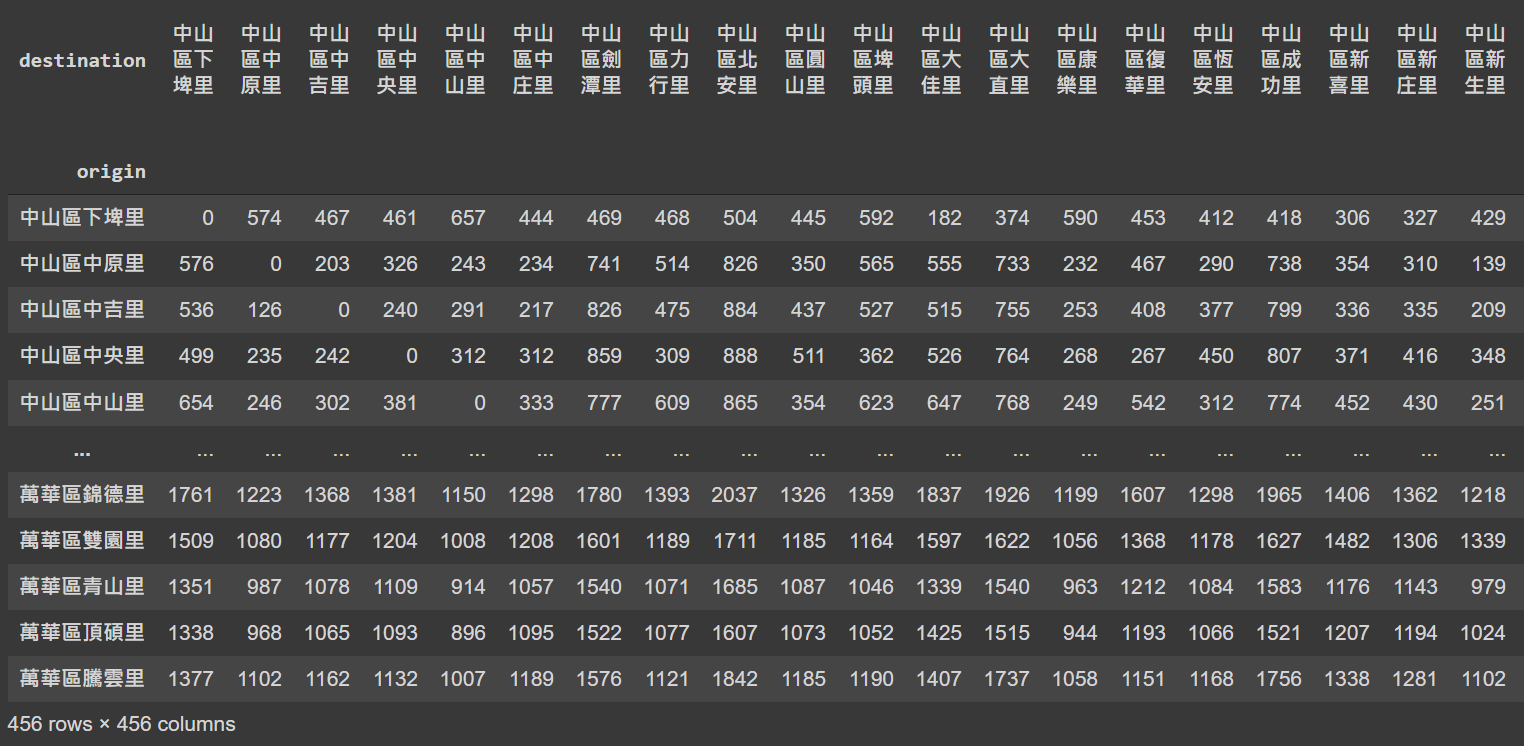Click value 896 in the 萬華區頂碩里 row
The image size is (1524, 746).
[x=468, y=633]
